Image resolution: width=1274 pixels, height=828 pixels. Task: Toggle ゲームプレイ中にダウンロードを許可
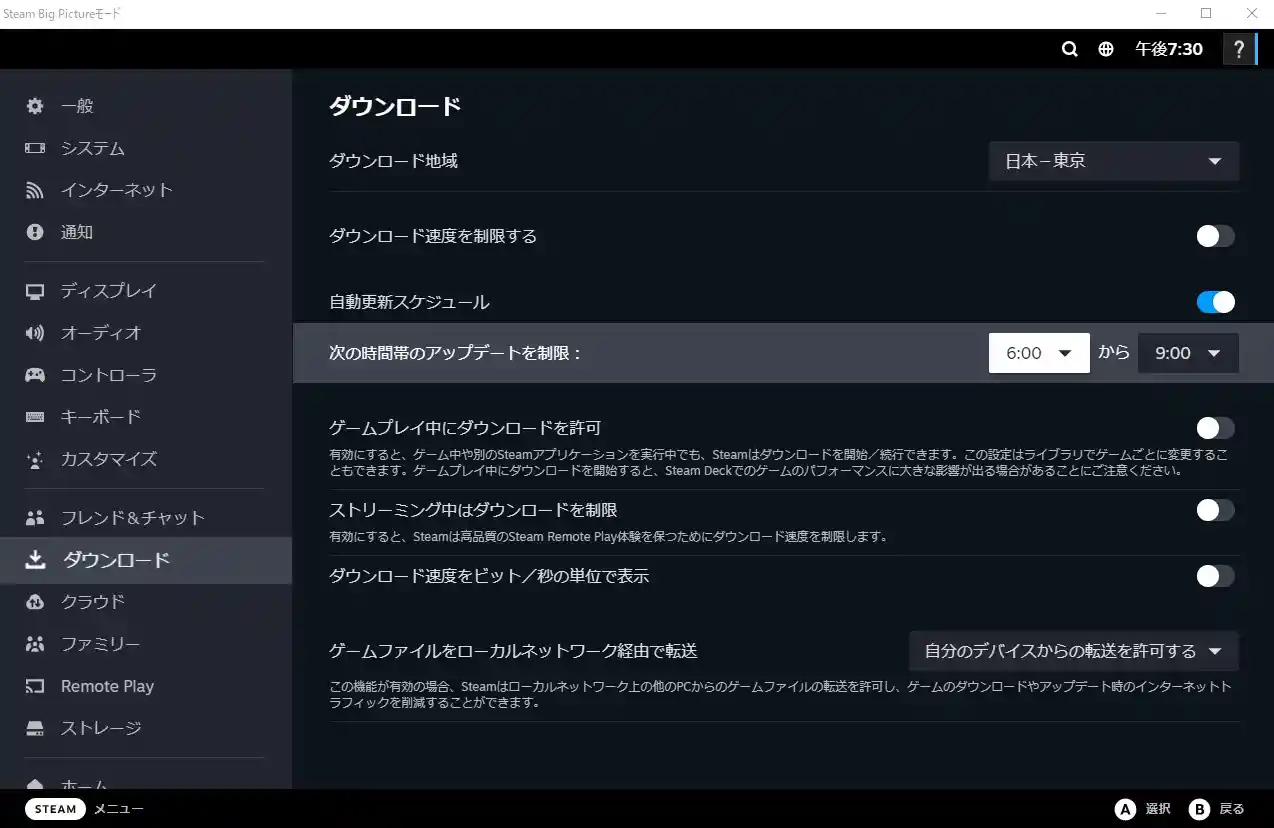point(1215,428)
